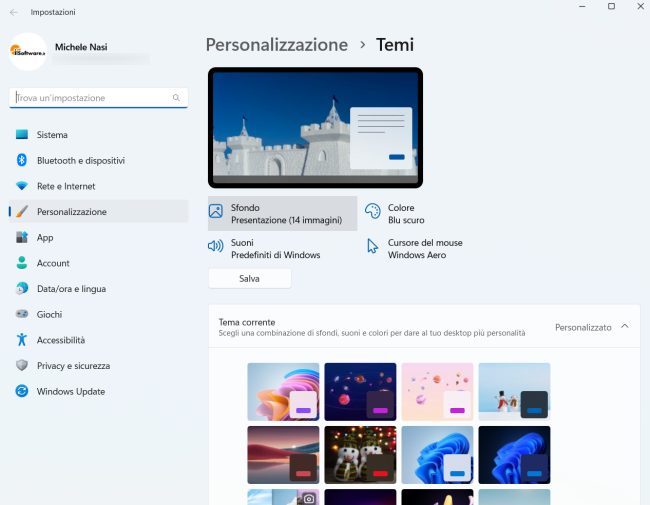Click the Account person icon
The image size is (650, 505).
pos(22,263)
